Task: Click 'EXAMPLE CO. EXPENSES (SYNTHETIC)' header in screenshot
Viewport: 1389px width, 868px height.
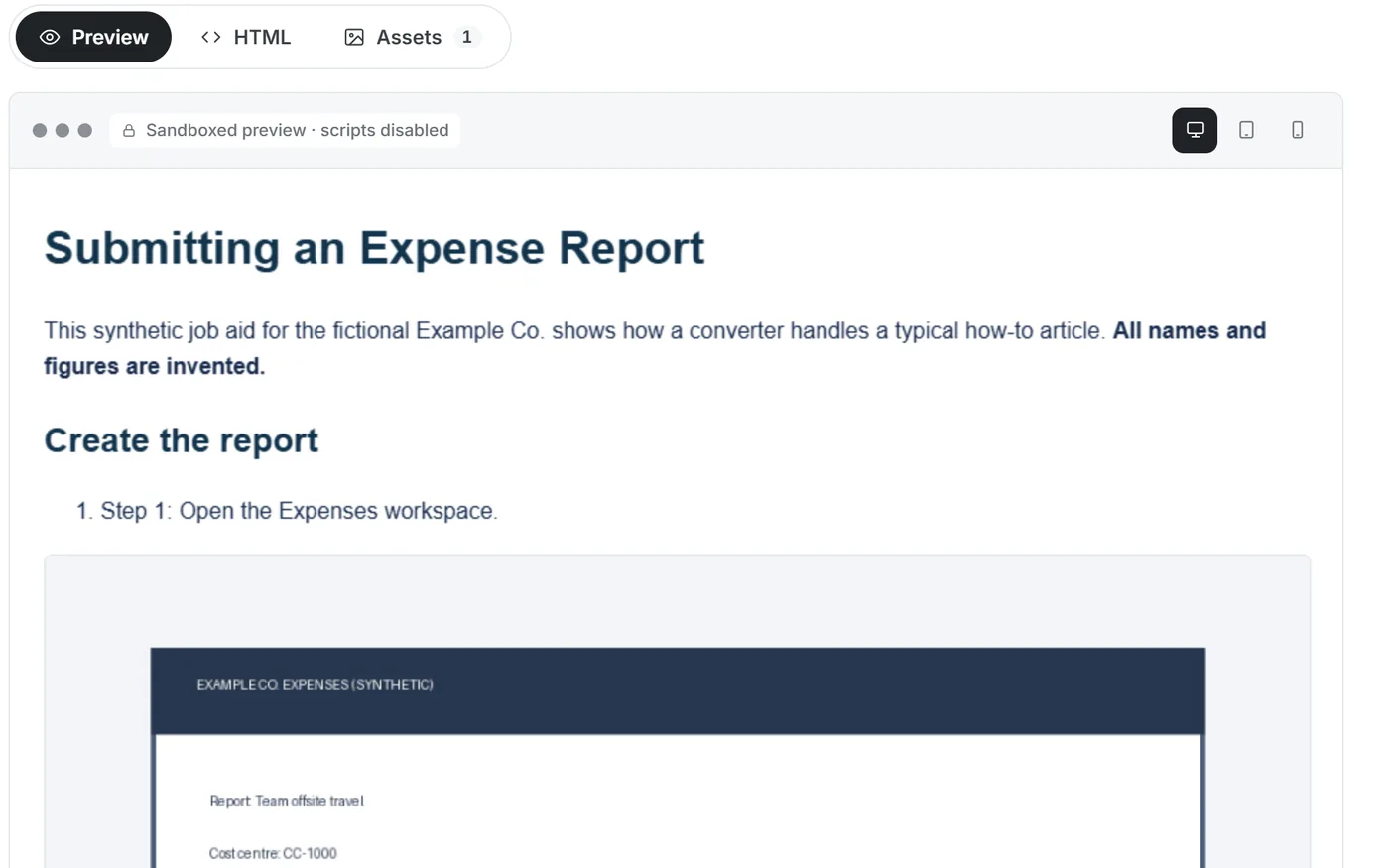Action: tap(315, 684)
